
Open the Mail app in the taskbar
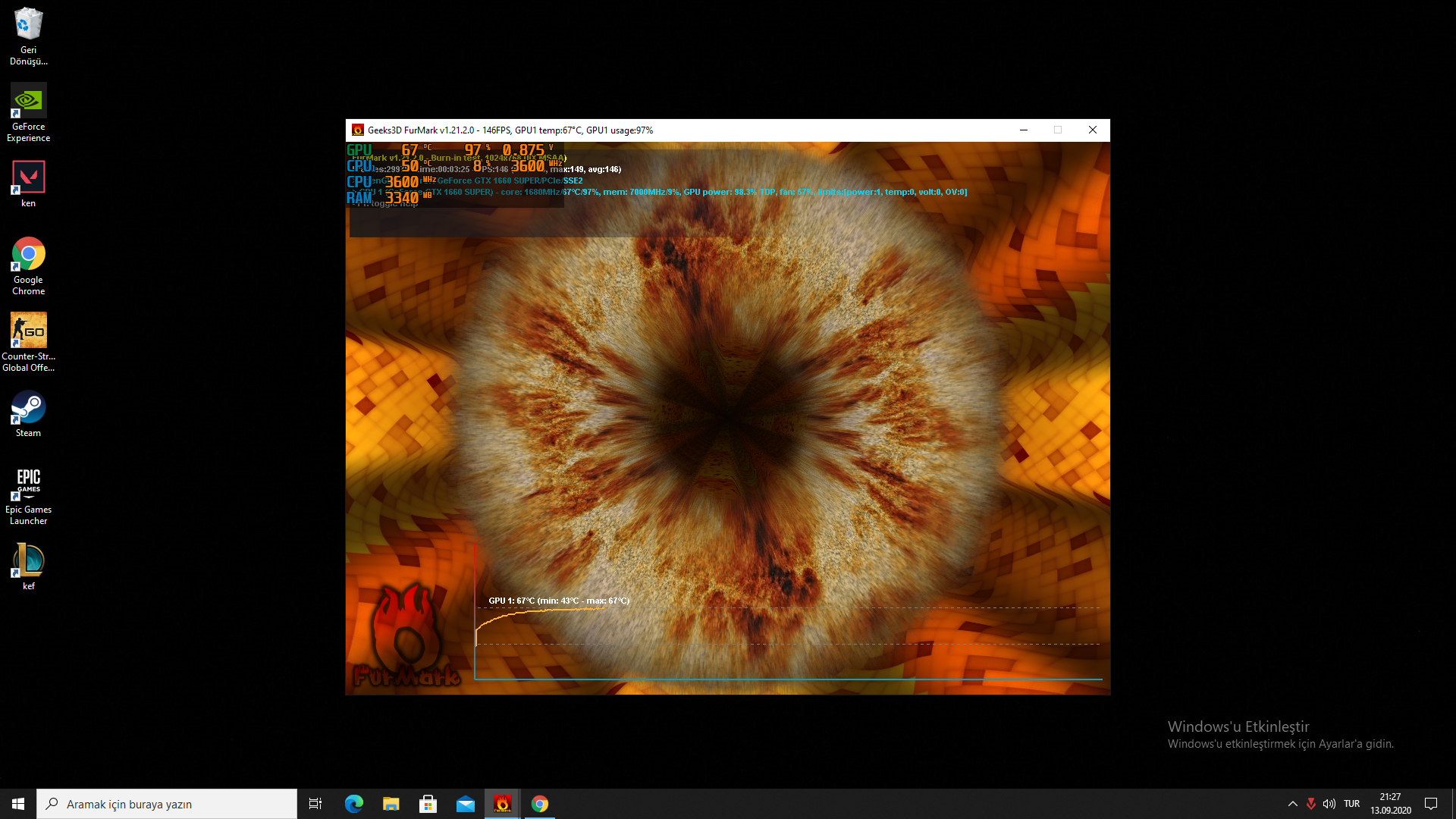point(466,804)
